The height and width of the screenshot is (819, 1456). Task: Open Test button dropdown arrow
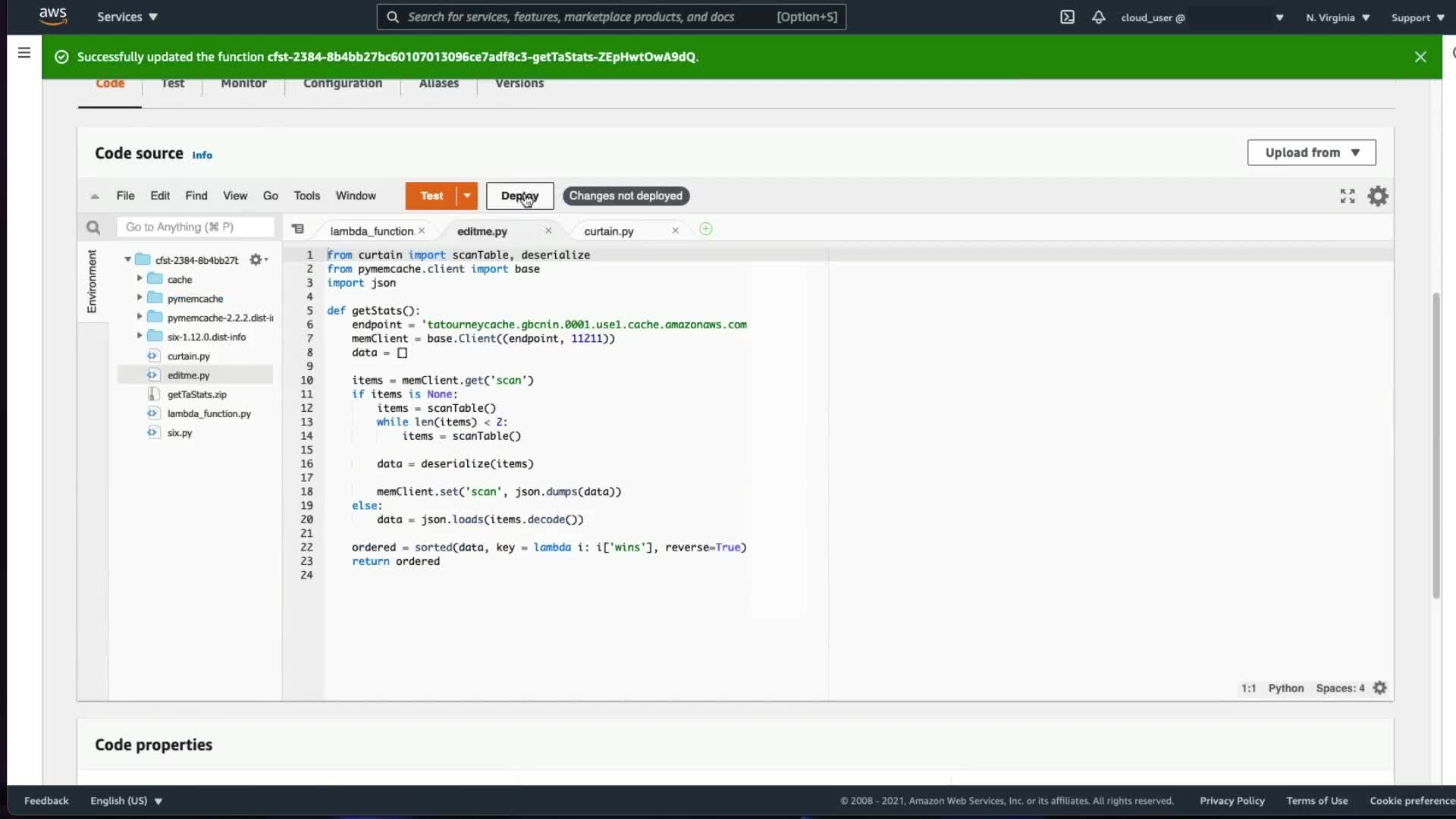[467, 196]
